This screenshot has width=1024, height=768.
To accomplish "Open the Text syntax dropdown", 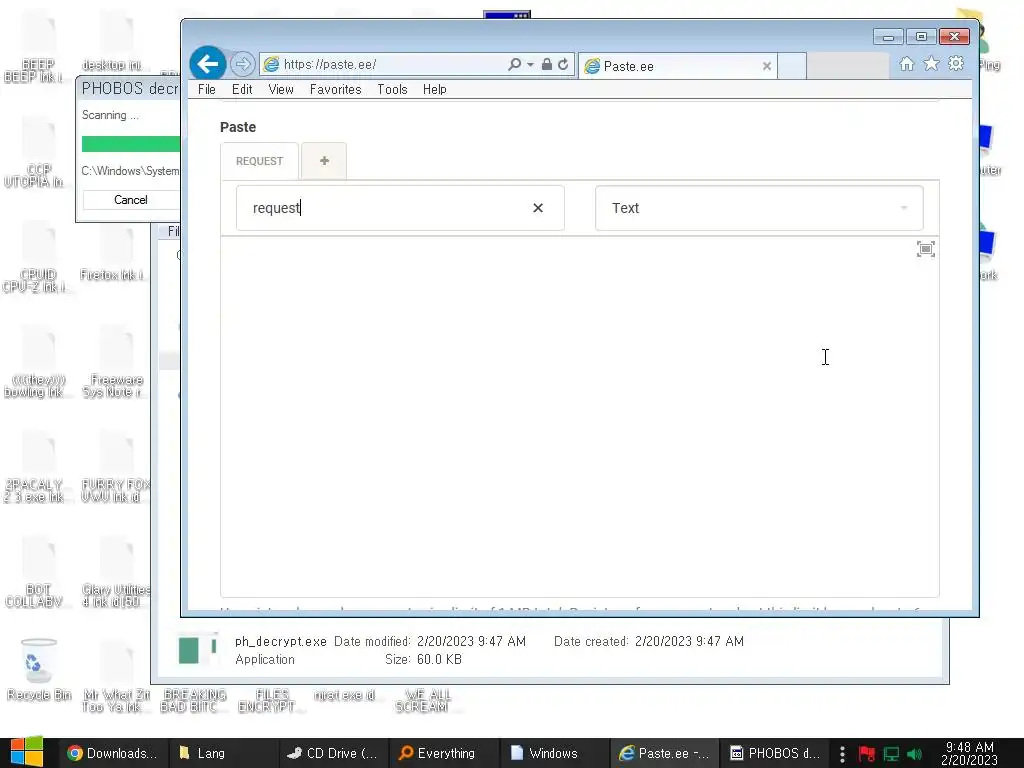I will pos(759,208).
